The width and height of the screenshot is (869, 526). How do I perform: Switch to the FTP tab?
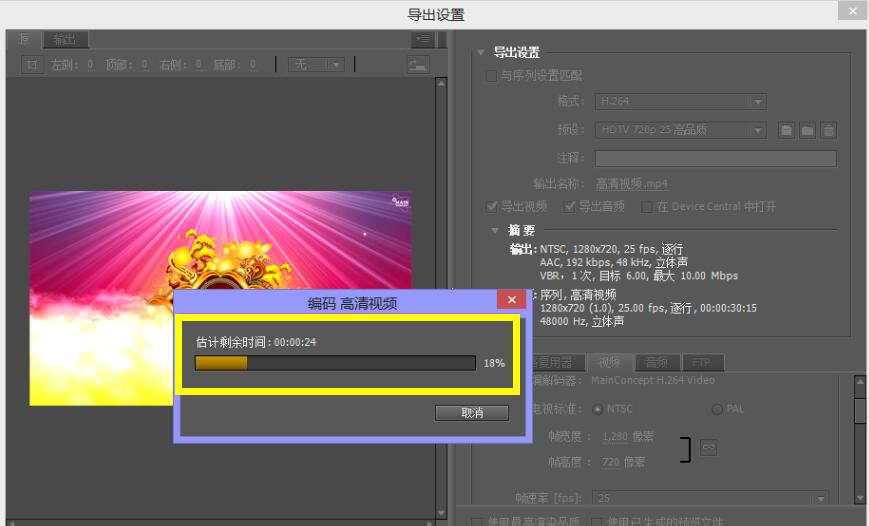coord(701,363)
